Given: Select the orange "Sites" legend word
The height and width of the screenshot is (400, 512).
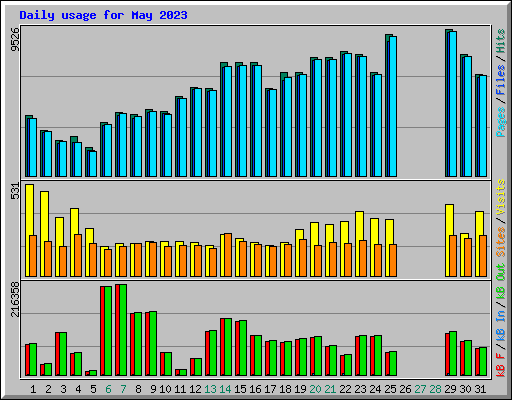Looking at the screenshot, I should 500,242.
